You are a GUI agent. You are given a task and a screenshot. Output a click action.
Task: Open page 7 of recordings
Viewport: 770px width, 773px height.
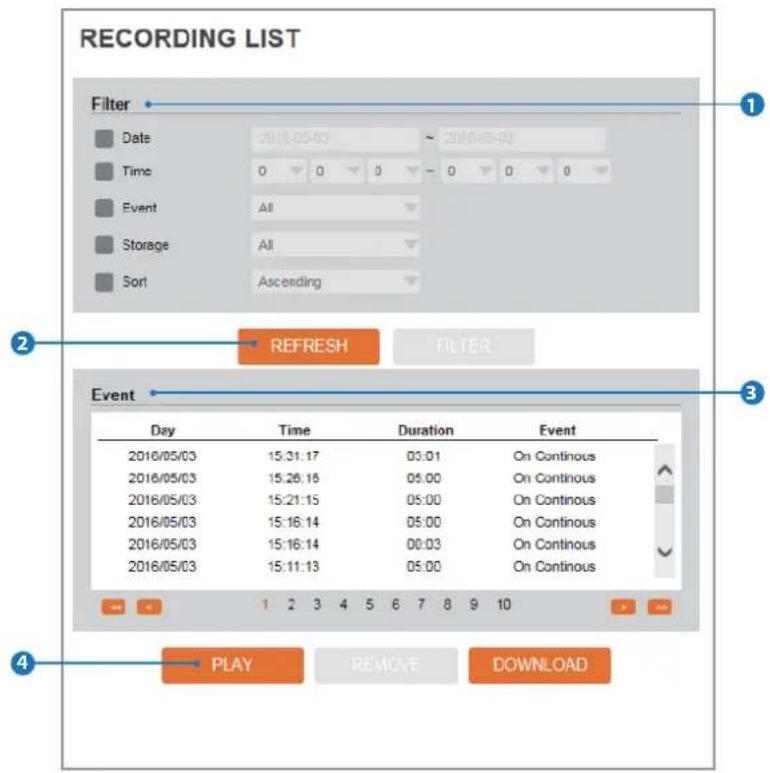coord(421,604)
